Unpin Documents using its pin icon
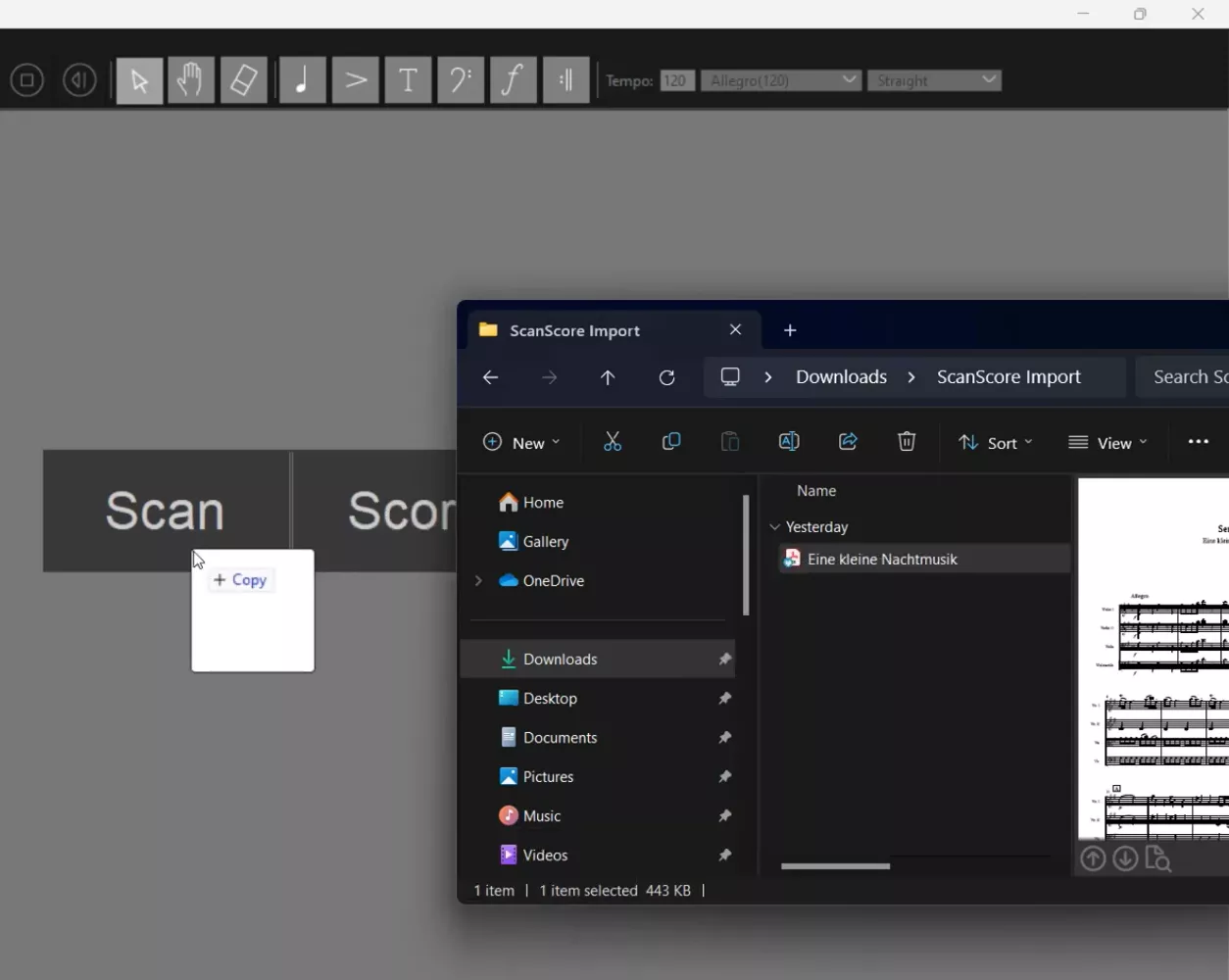1229x980 pixels. [725, 738]
